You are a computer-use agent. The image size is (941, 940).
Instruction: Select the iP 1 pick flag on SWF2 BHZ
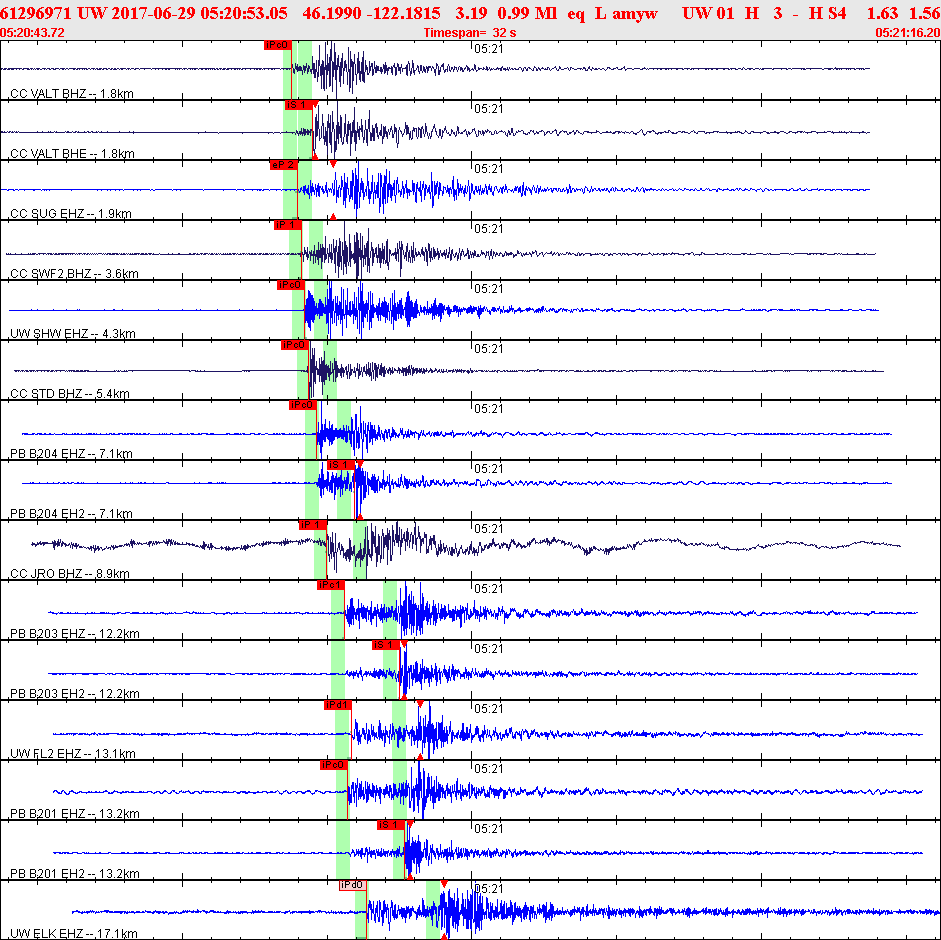pyautogui.click(x=287, y=225)
